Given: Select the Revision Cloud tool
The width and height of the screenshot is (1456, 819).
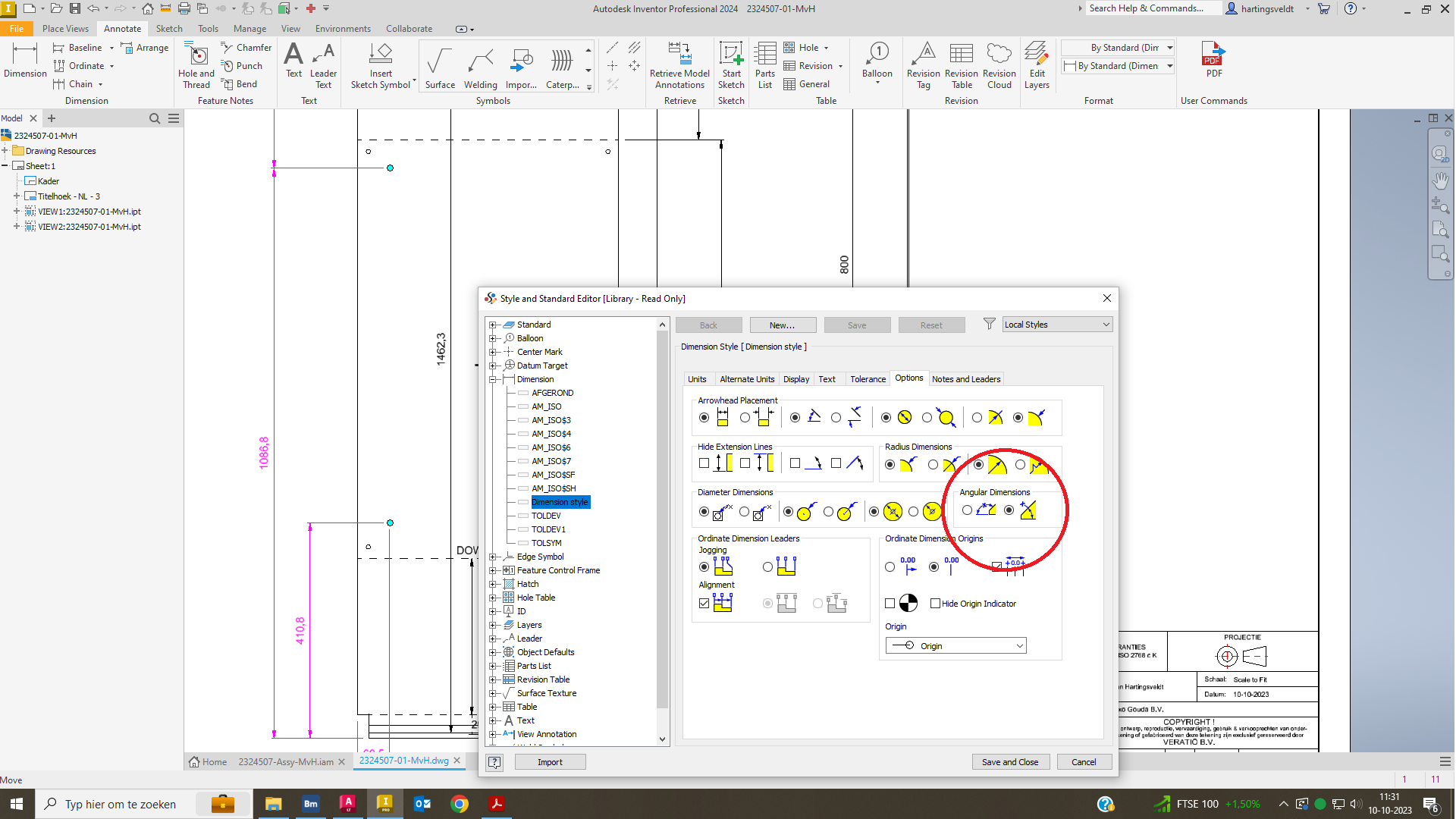Looking at the screenshot, I should [999, 65].
